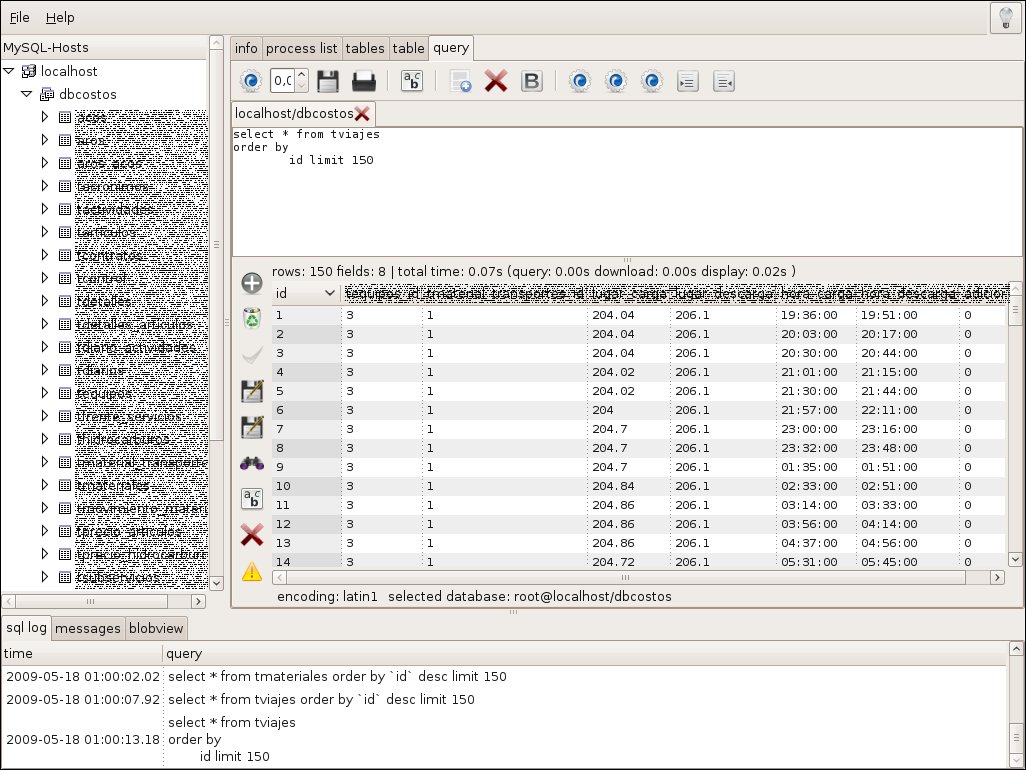Decrease the toolbar spinner value
This screenshot has height=770, width=1026.
[302, 86]
